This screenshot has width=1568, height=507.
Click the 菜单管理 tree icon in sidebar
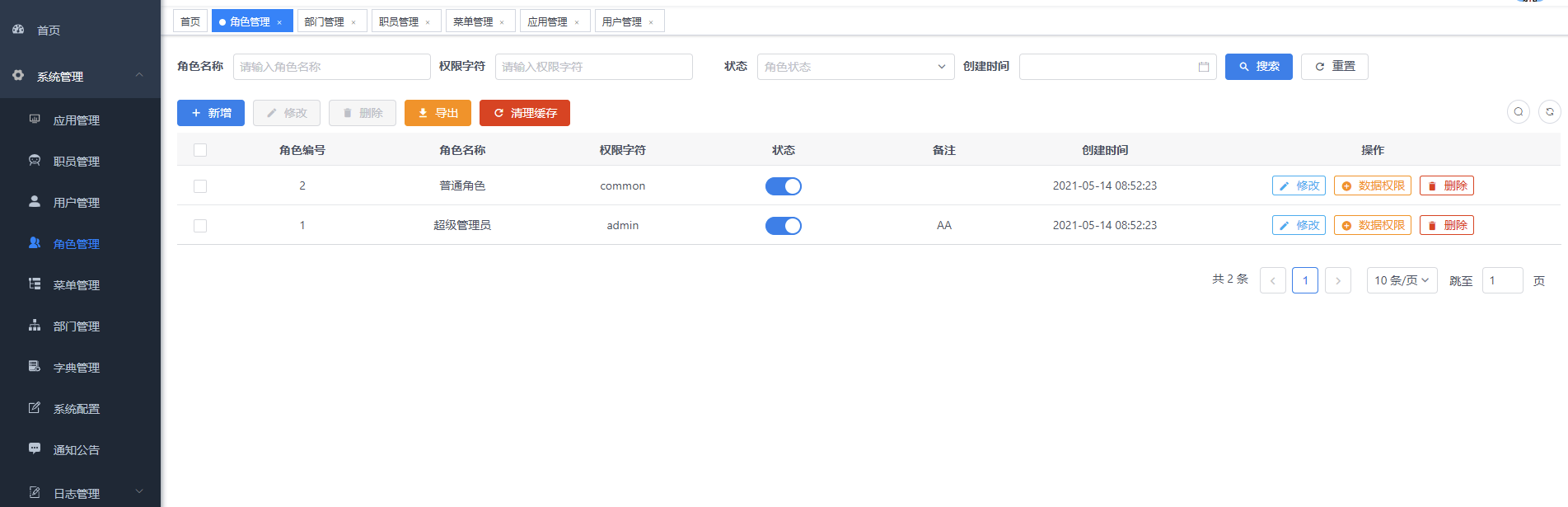[35, 284]
